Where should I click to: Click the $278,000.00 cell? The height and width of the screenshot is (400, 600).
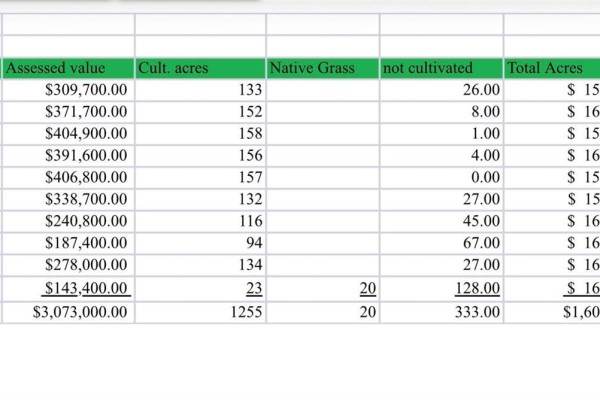point(68,265)
